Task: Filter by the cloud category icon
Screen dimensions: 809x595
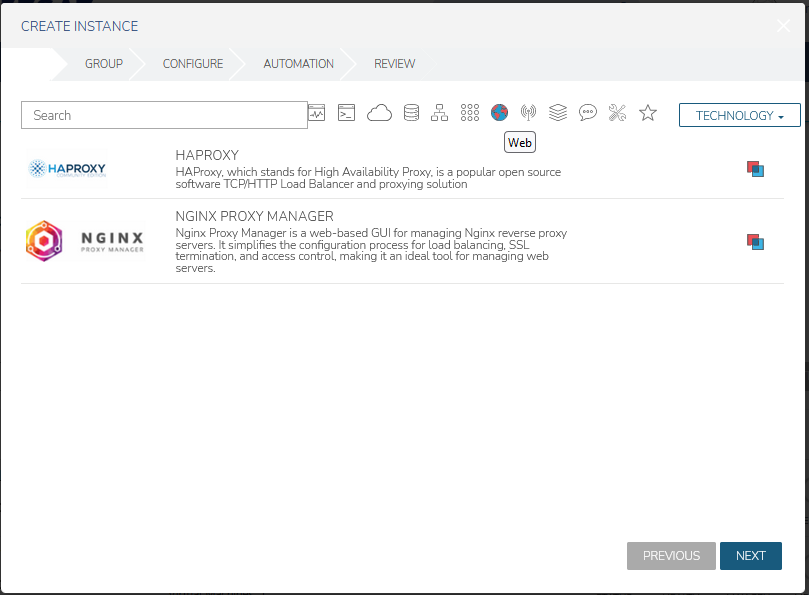Action: [x=379, y=114]
